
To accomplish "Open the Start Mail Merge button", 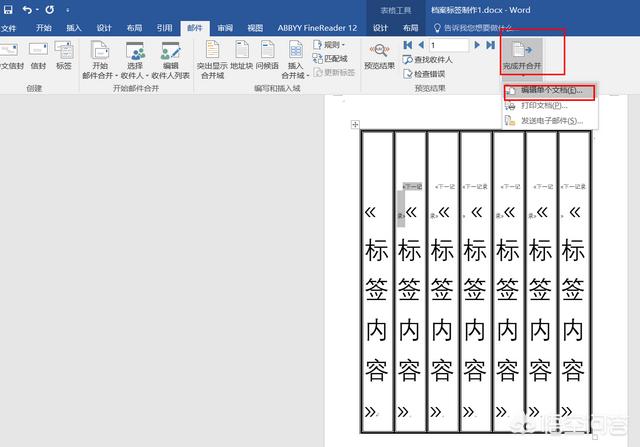I will click(100, 60).
